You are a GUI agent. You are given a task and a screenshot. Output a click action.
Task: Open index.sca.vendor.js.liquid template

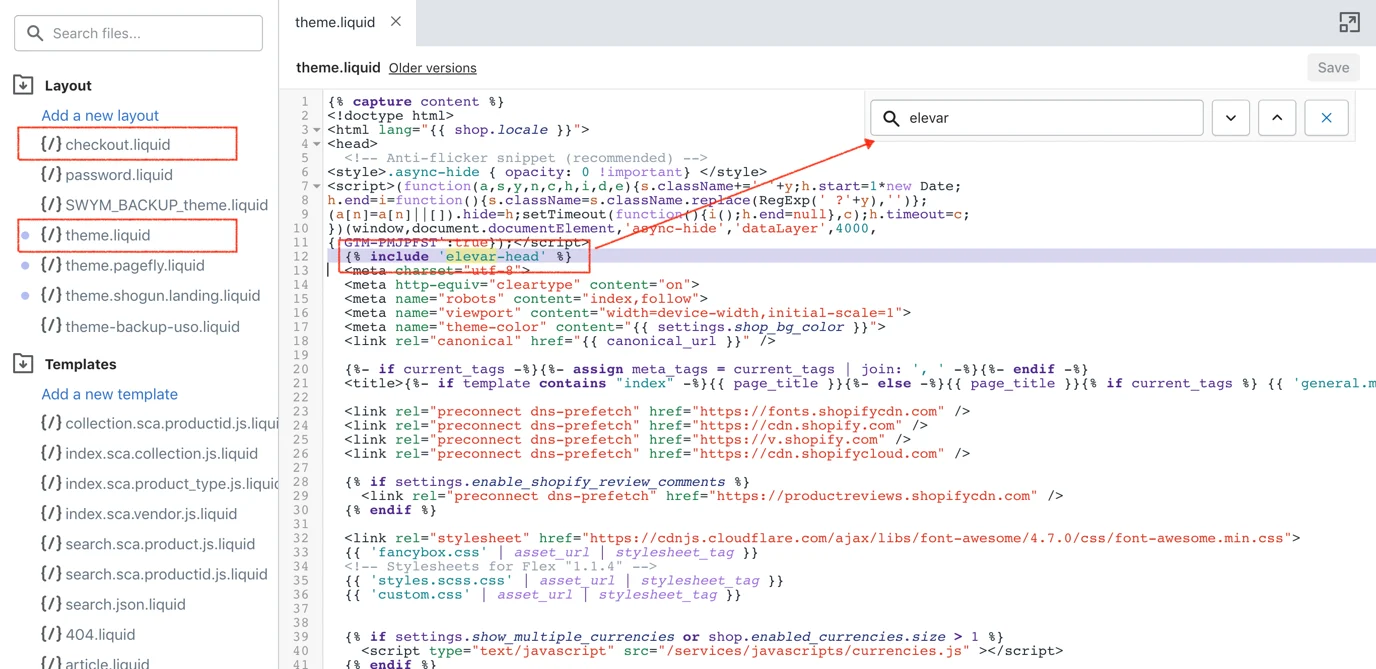point(151,513)
